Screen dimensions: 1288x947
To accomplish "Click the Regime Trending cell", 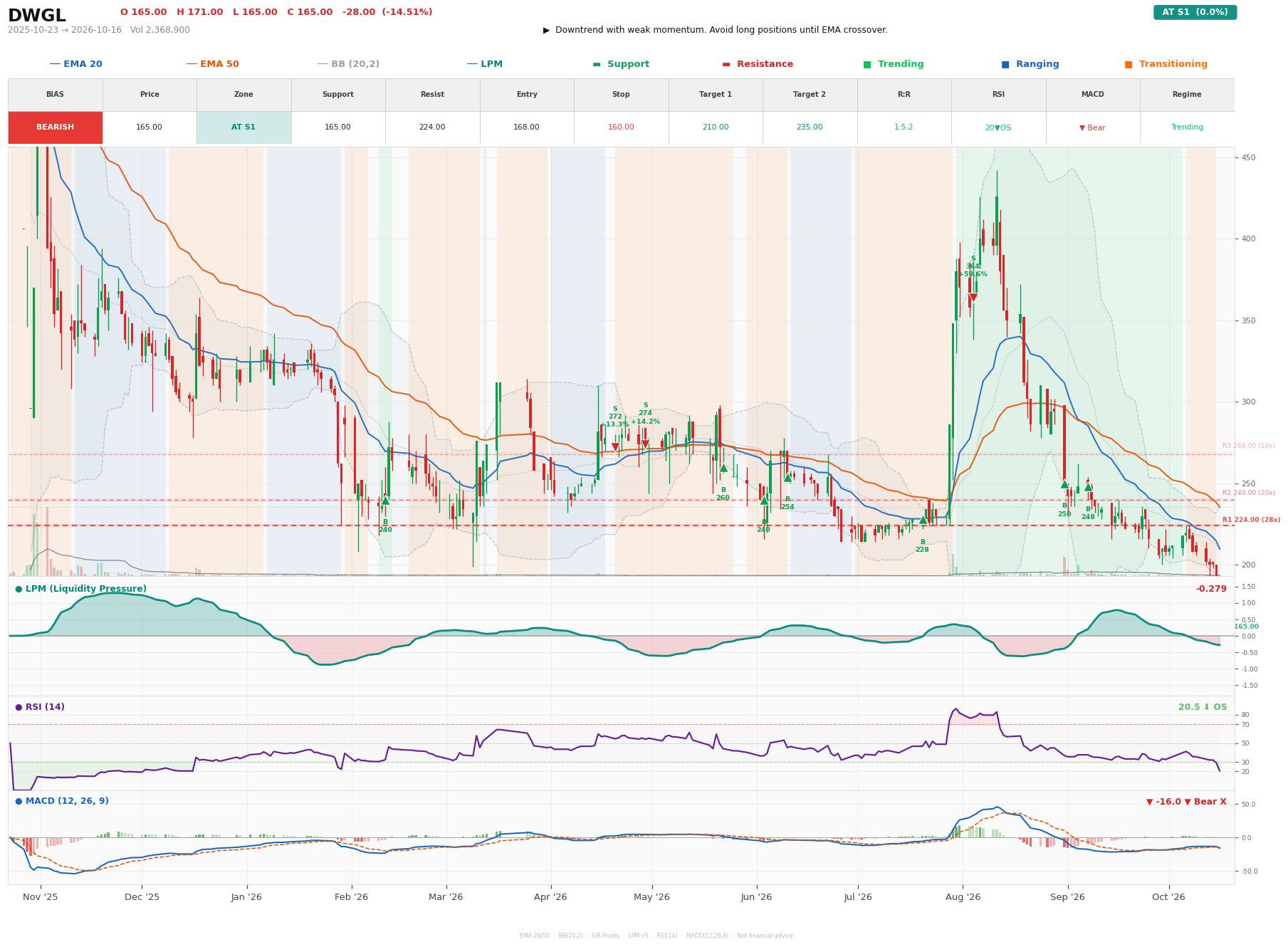I will click(1187, 127).
